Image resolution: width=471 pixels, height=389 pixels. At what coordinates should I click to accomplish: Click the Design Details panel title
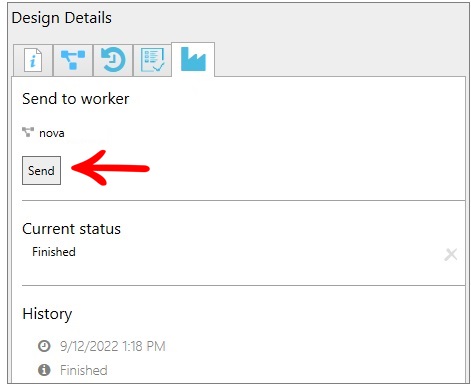click(x=62, y=18)
